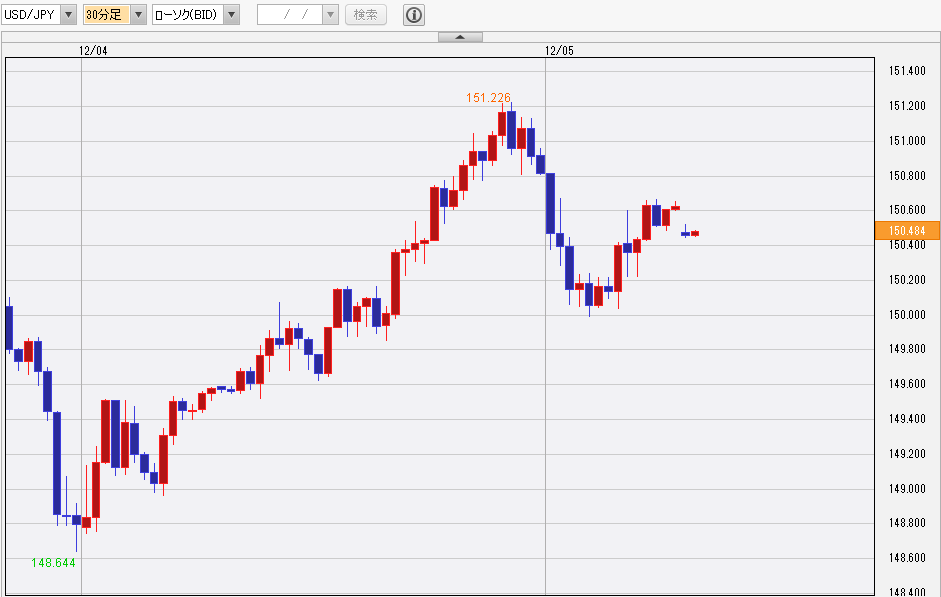
Task: Click the 12/05 date label
Action: (559, 50)
